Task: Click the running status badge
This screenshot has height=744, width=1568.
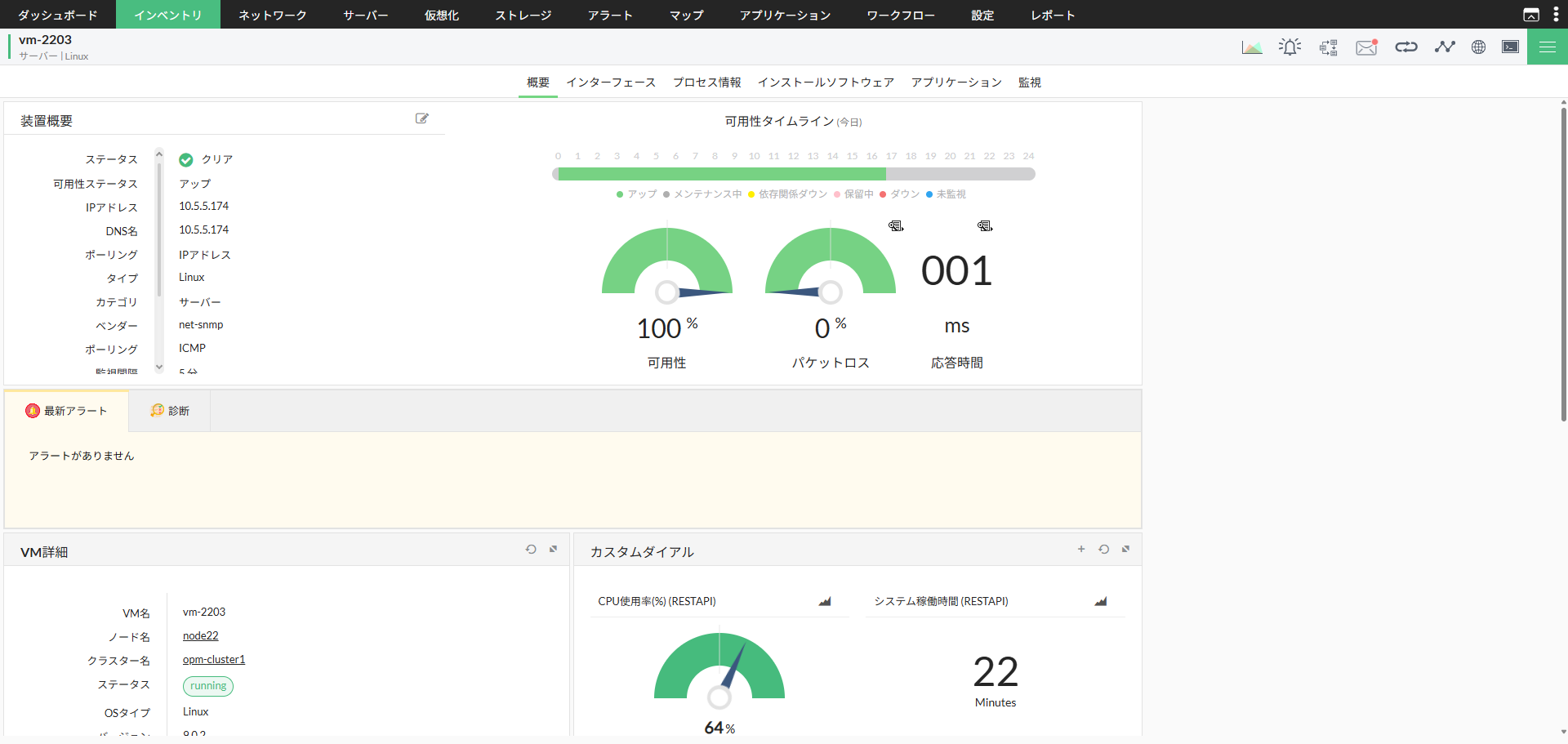Action: tap(208, 686)
